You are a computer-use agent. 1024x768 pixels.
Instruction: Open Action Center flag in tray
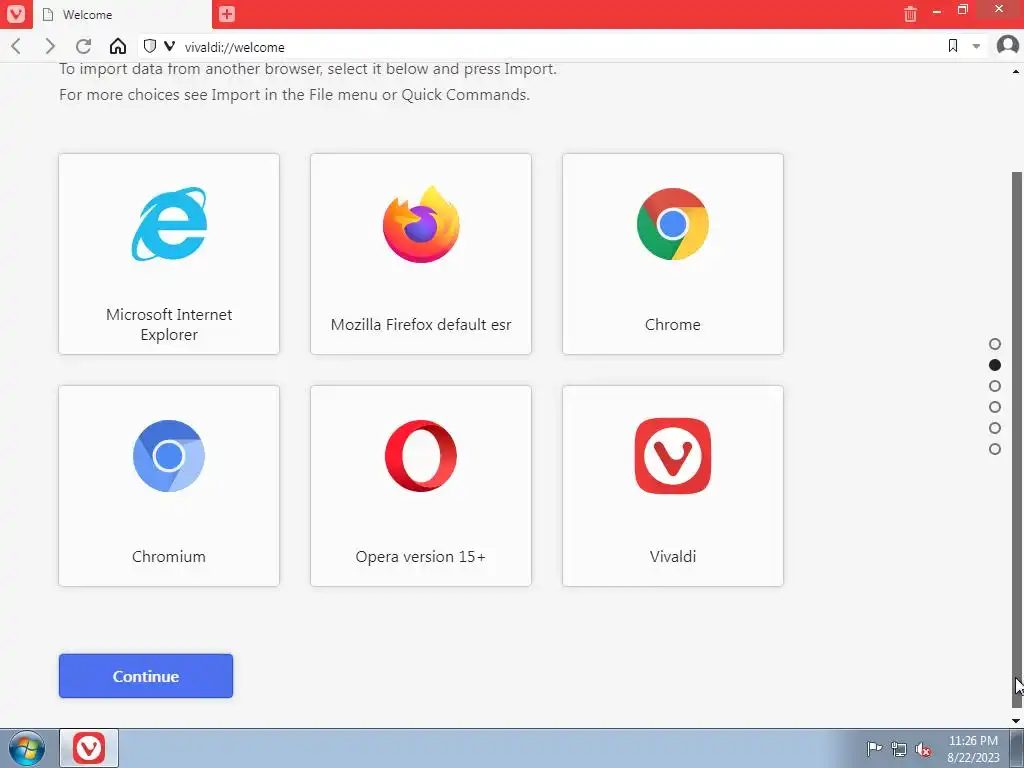874,749
